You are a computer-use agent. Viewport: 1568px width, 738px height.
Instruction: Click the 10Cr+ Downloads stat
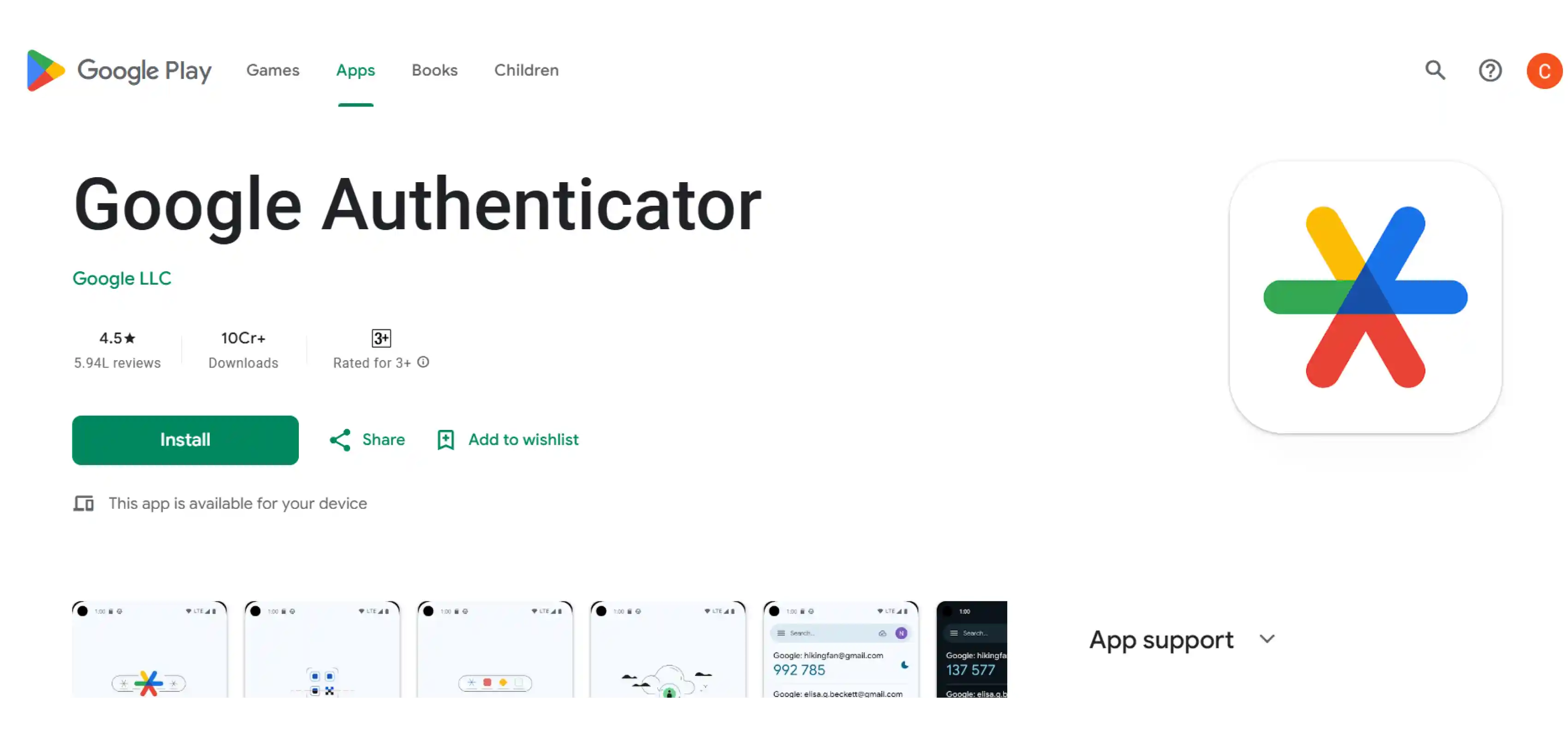click(x=243, y=350)
